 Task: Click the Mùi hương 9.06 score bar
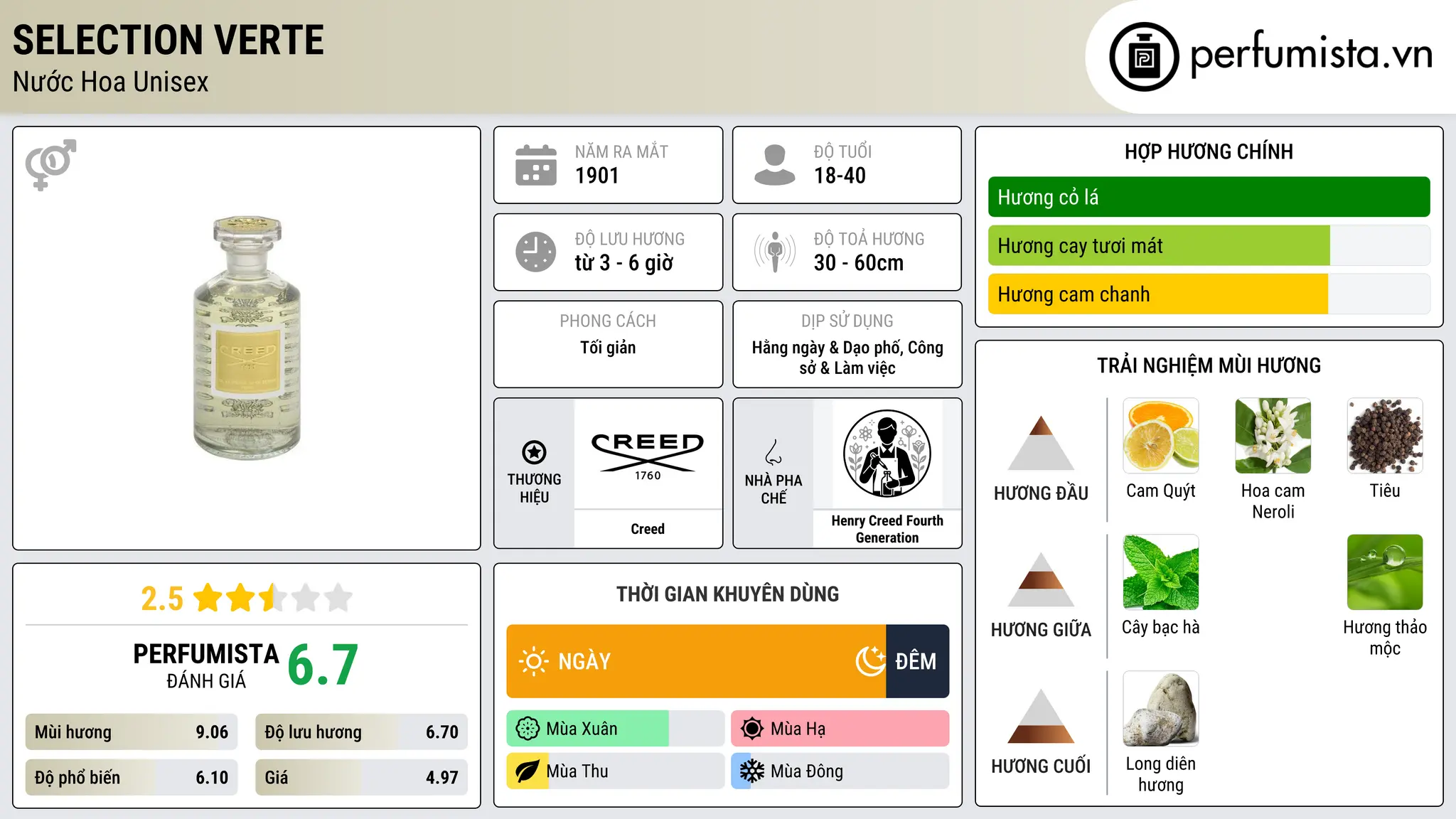pos(132,732)
